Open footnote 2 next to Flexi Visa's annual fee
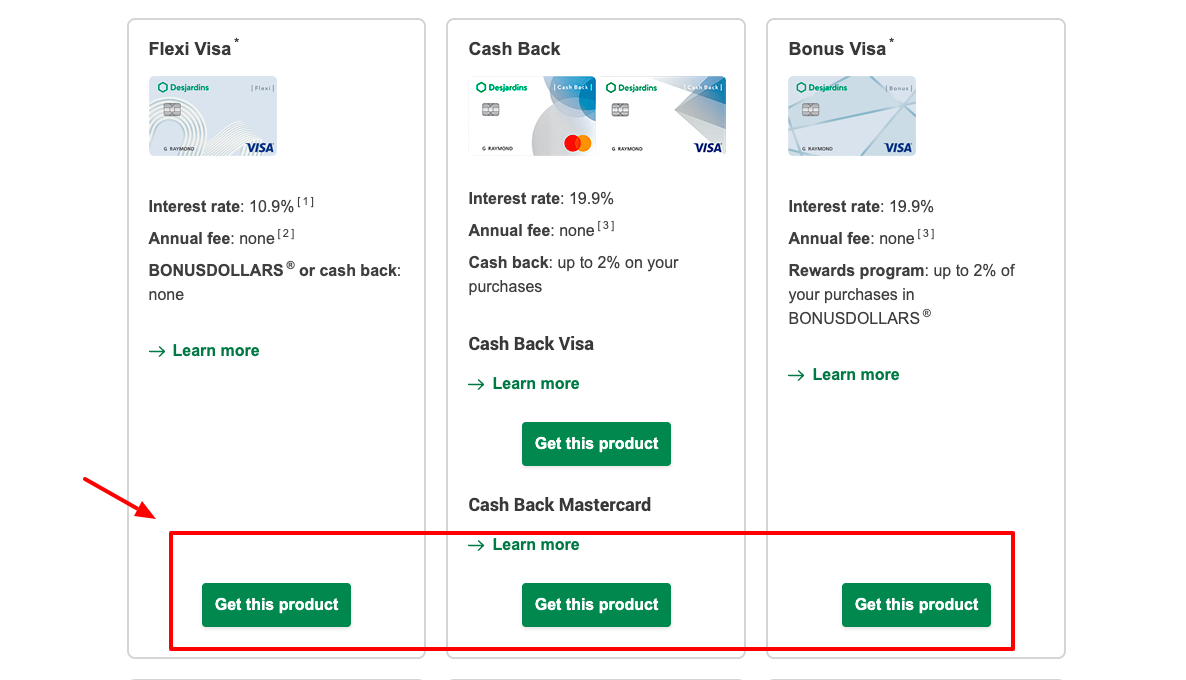This screenshot has height=680, width=1186. [288, 233]
